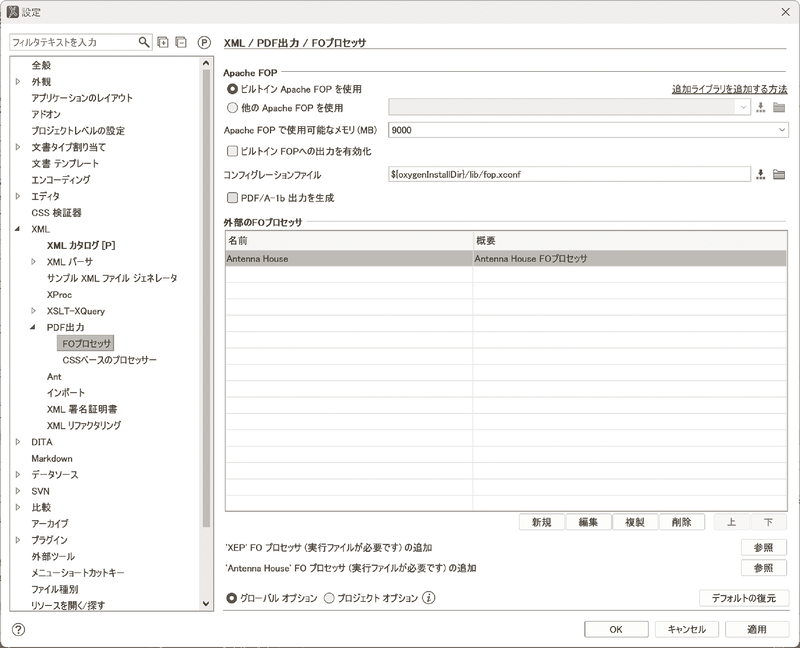
Task: Expand the データソース tree node
Action: (18, 475)
